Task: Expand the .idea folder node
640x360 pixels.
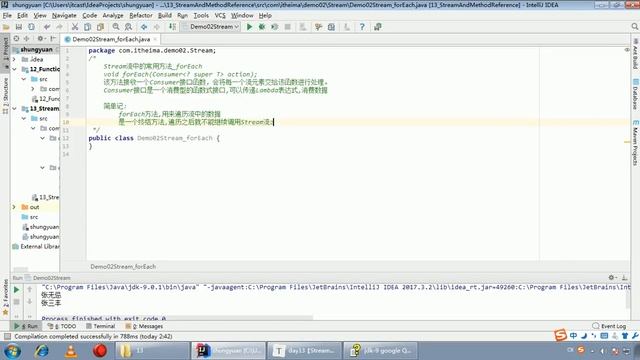Action: tap(15, 59)
